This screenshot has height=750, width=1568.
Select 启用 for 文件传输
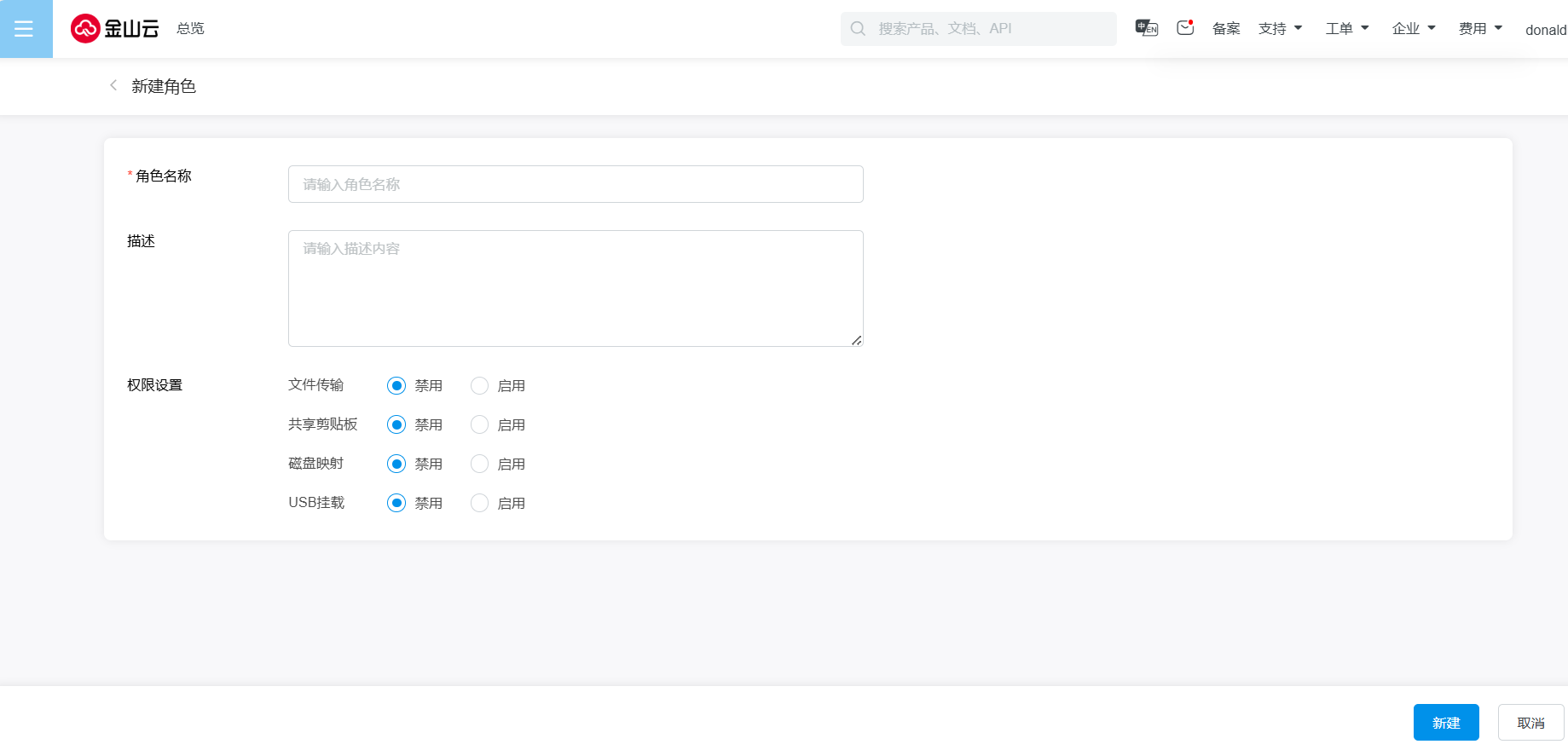tap(480, 386)
